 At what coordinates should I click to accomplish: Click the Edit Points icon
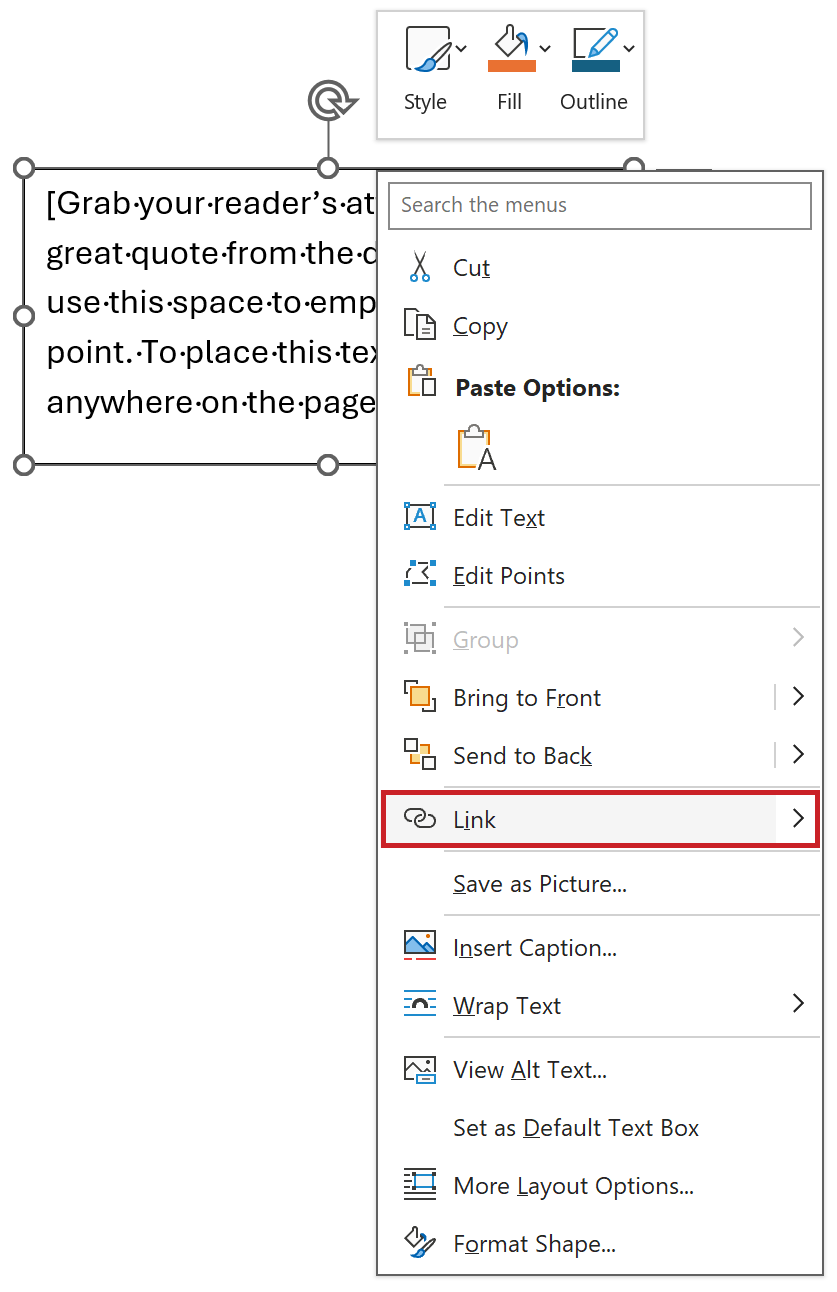pos(420,574)
